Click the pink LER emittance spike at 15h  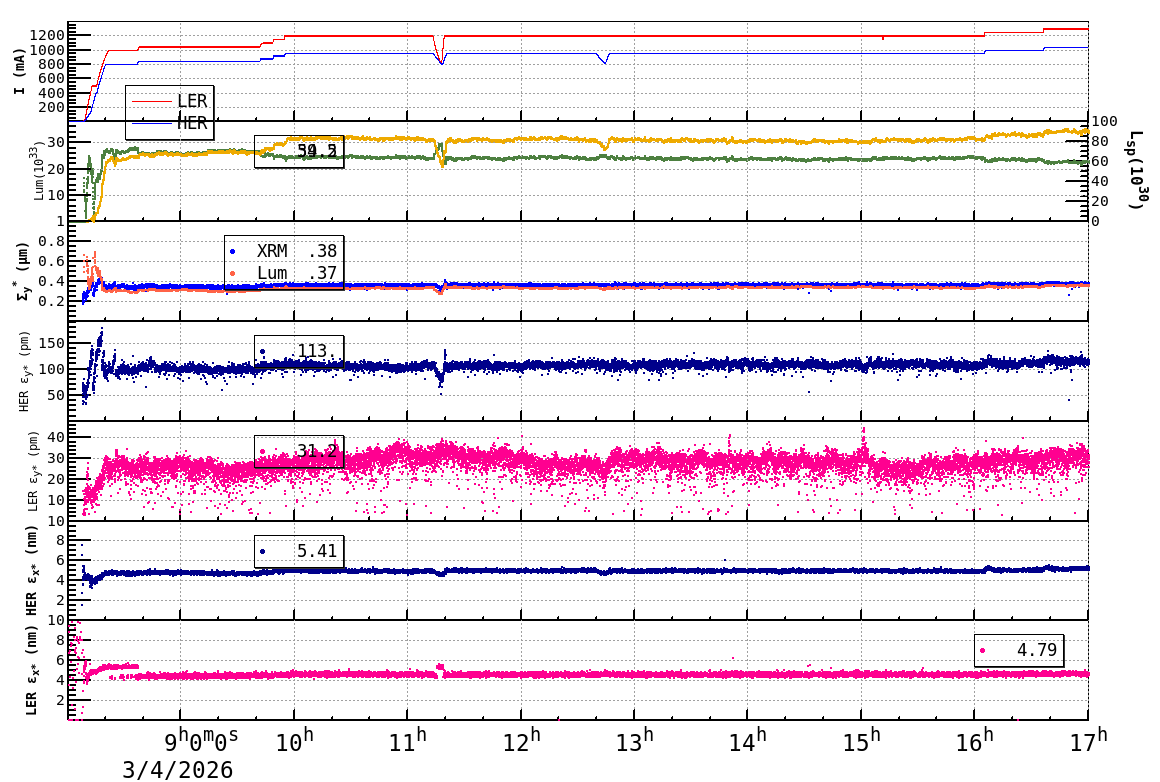click(863, 433)
